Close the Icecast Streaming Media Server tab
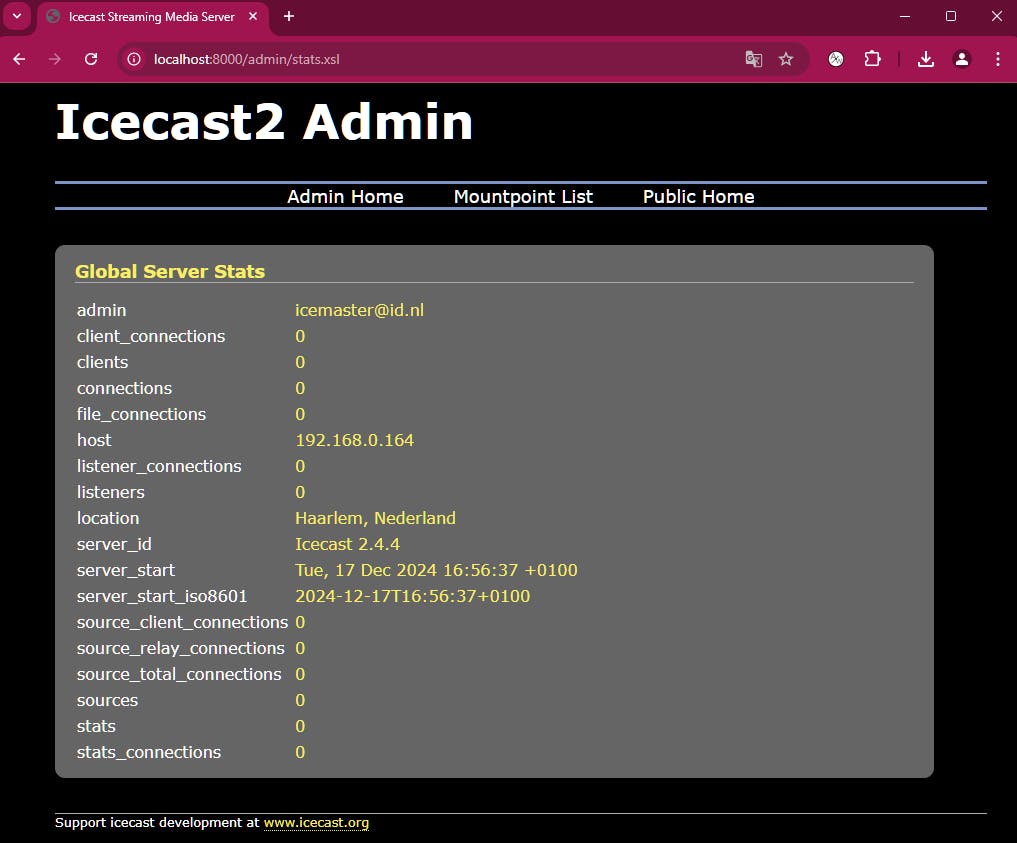Viewport: 1017px width, 843px height. coord(254,16)
